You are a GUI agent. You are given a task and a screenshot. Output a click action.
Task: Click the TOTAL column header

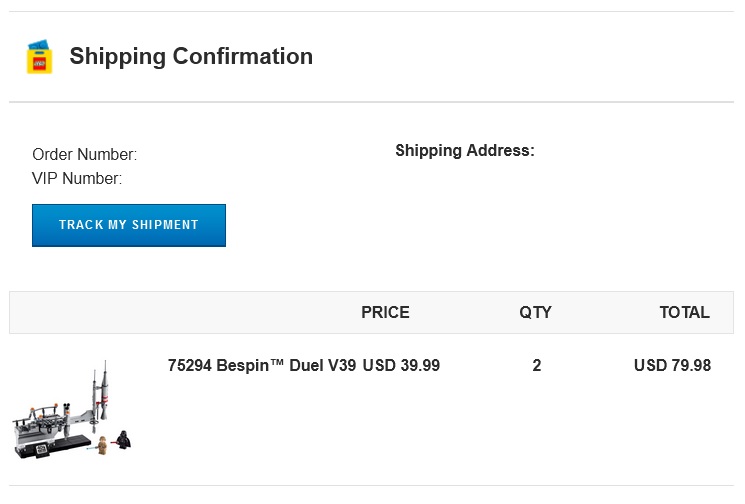tap(684, 312)
